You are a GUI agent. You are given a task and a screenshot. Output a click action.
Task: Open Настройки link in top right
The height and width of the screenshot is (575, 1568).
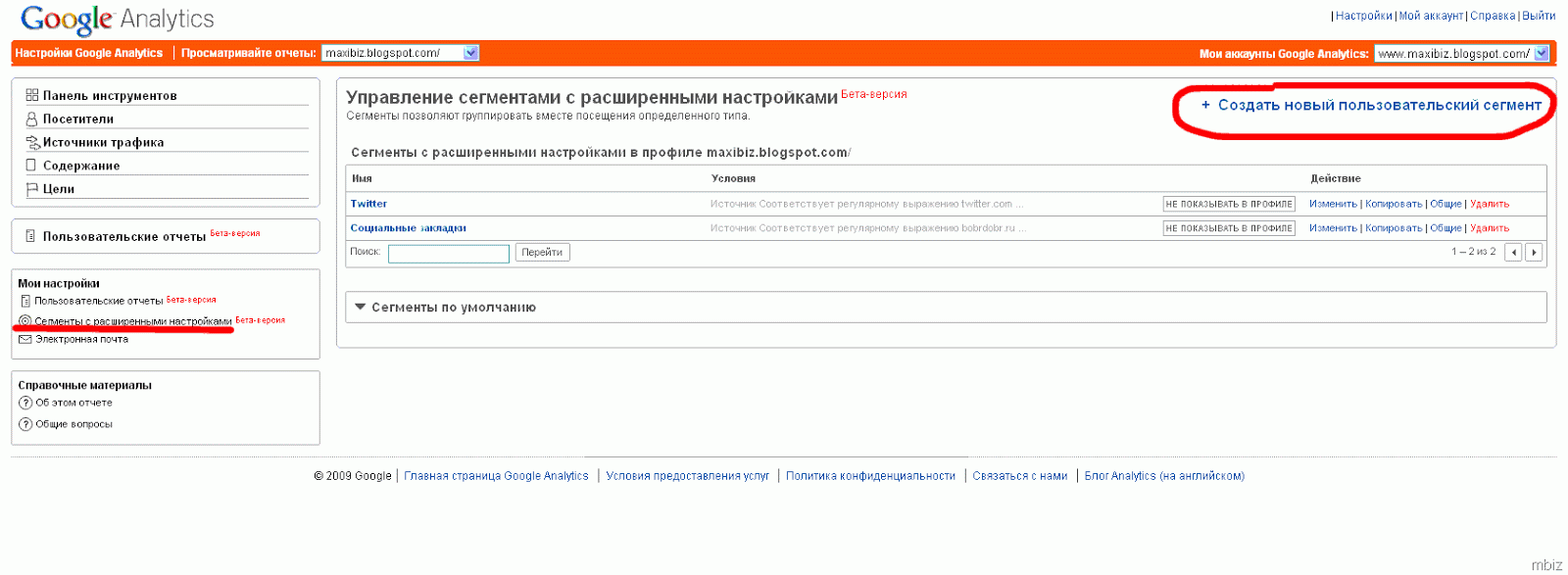click(x=1363, y=16)
